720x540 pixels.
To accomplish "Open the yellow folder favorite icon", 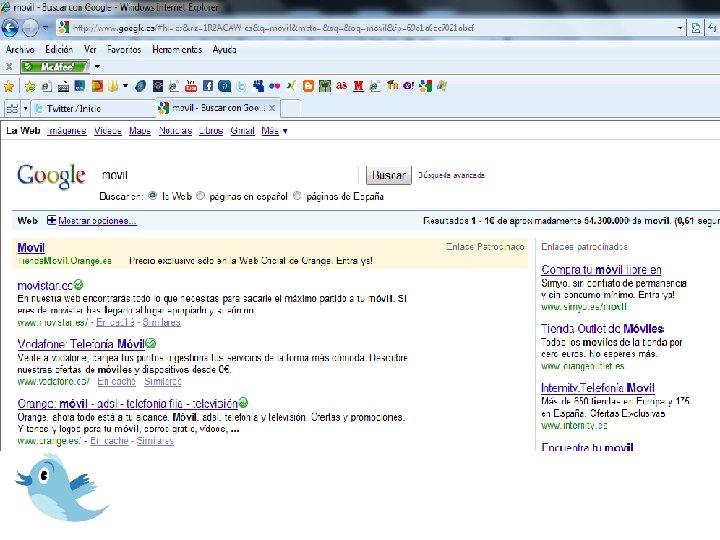I will point(113,86).
